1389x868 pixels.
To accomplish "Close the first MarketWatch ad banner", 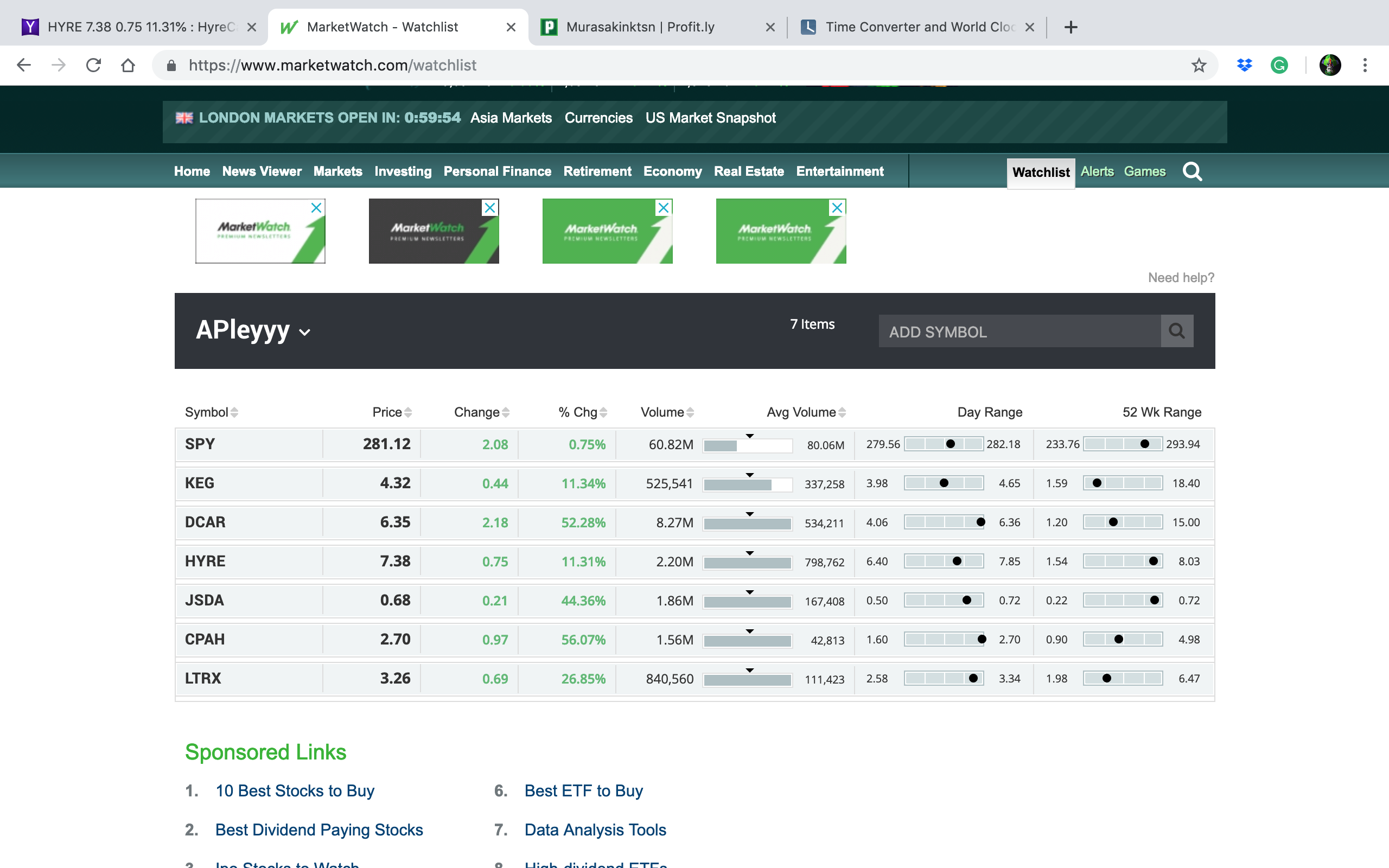I will tap(316, 208).
